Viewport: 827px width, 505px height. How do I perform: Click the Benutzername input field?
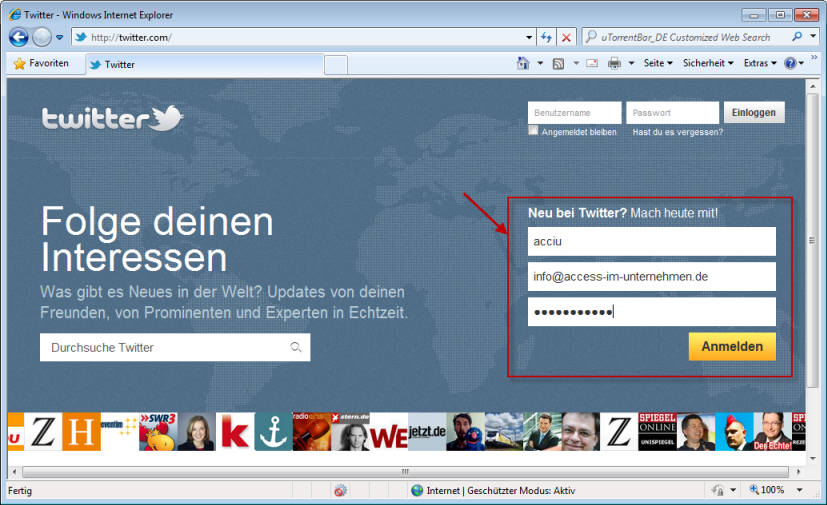[x=574, y=113]
